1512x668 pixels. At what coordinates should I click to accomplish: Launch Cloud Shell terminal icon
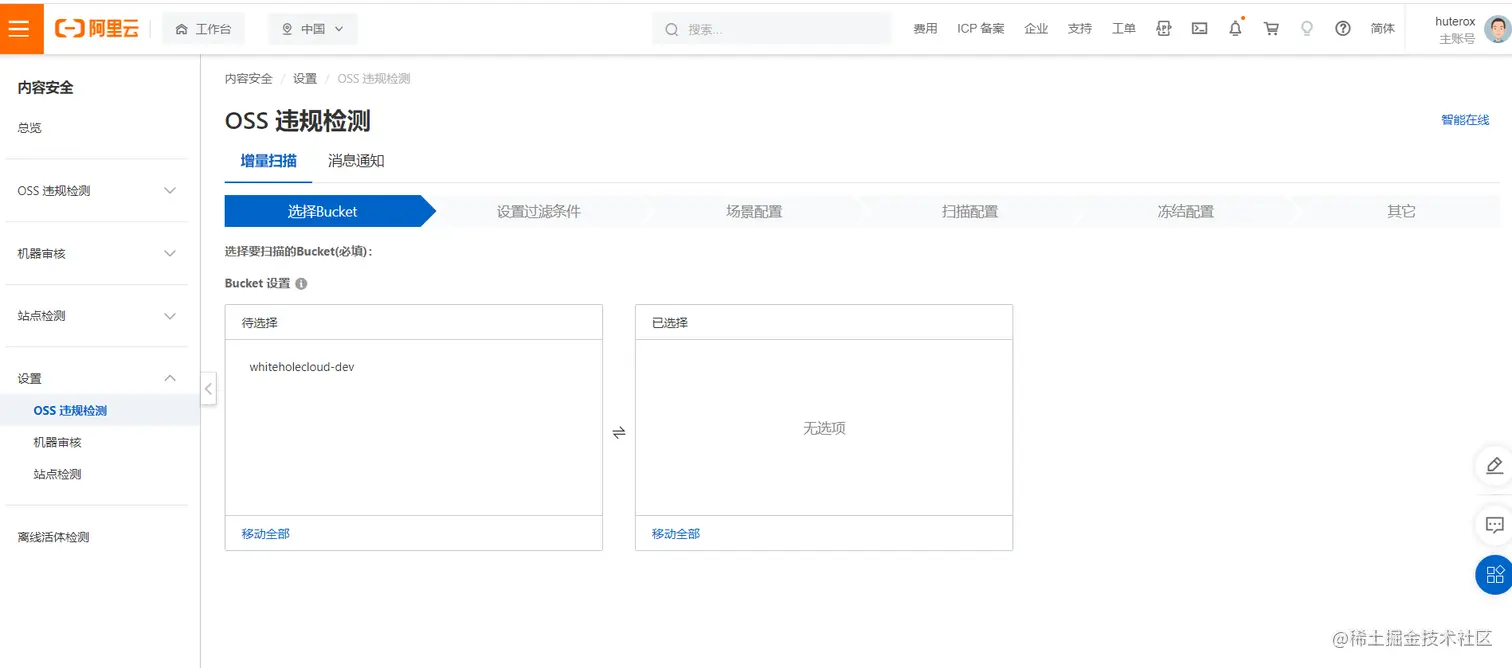point(1199,28)
